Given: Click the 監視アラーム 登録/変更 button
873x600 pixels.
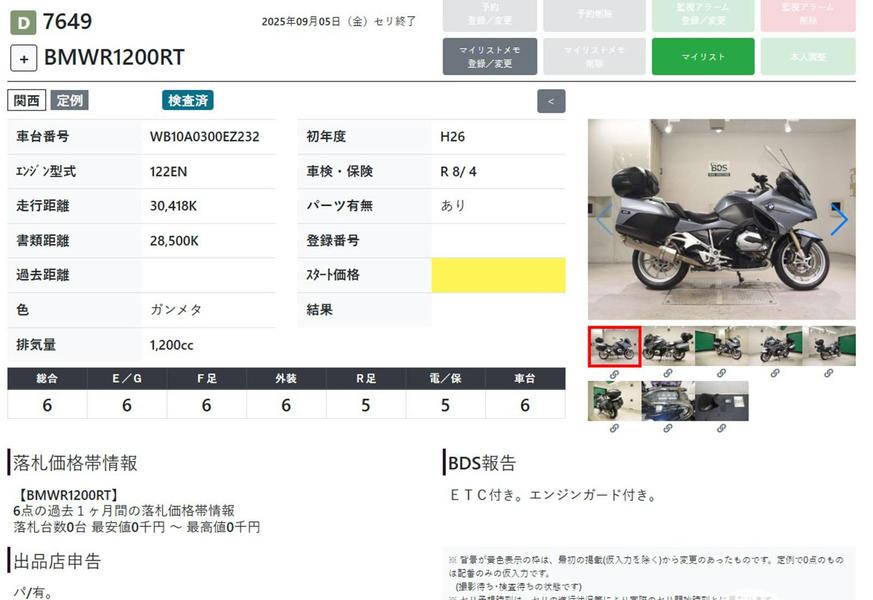Looking at the screenshot, I should click(702, 16).
